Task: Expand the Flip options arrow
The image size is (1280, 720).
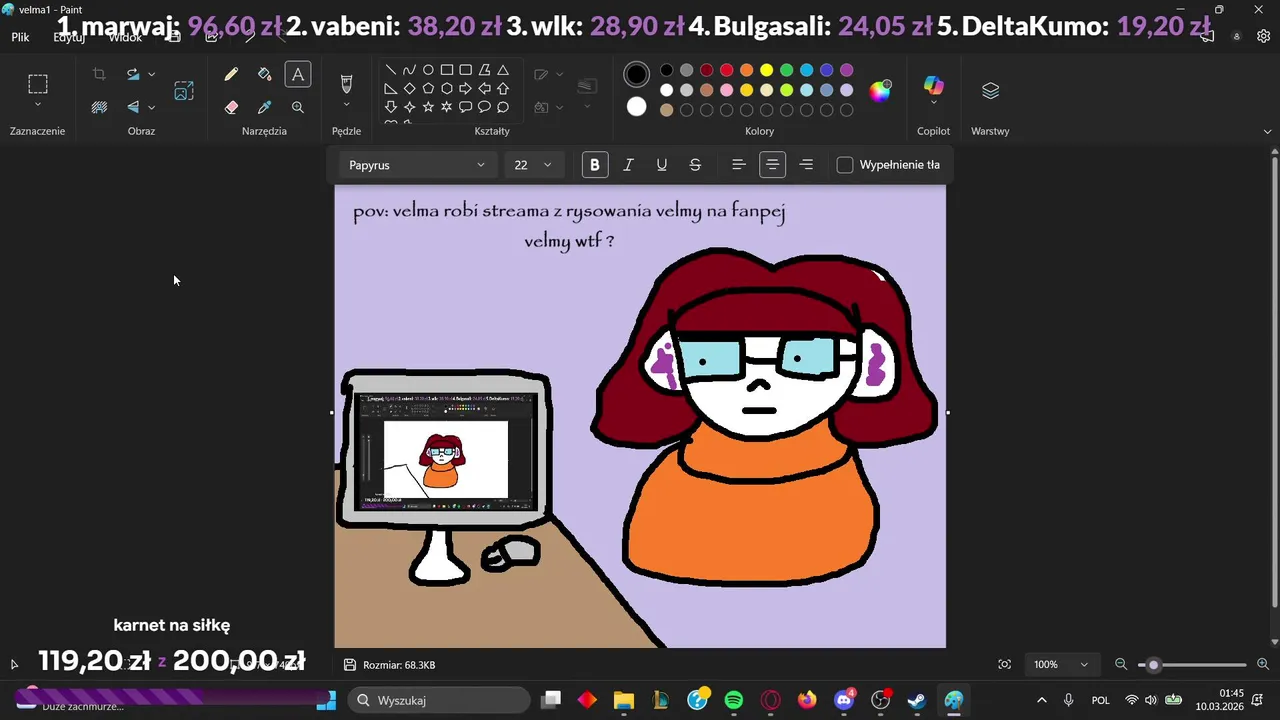Action: click(152, 107)
